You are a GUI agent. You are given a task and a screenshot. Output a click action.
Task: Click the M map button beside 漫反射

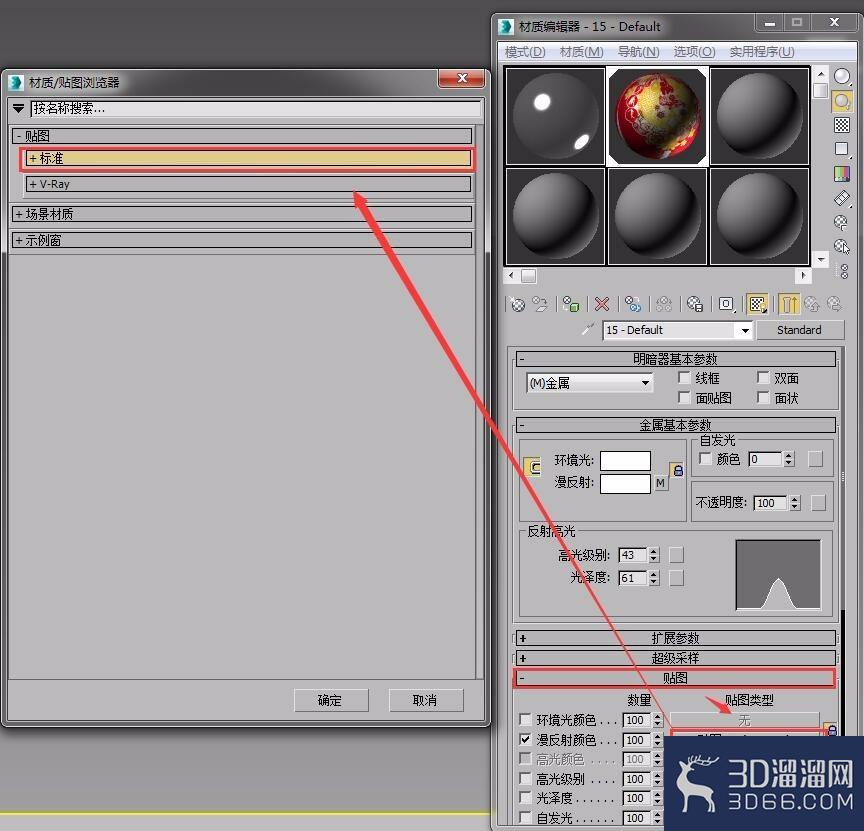661,483
